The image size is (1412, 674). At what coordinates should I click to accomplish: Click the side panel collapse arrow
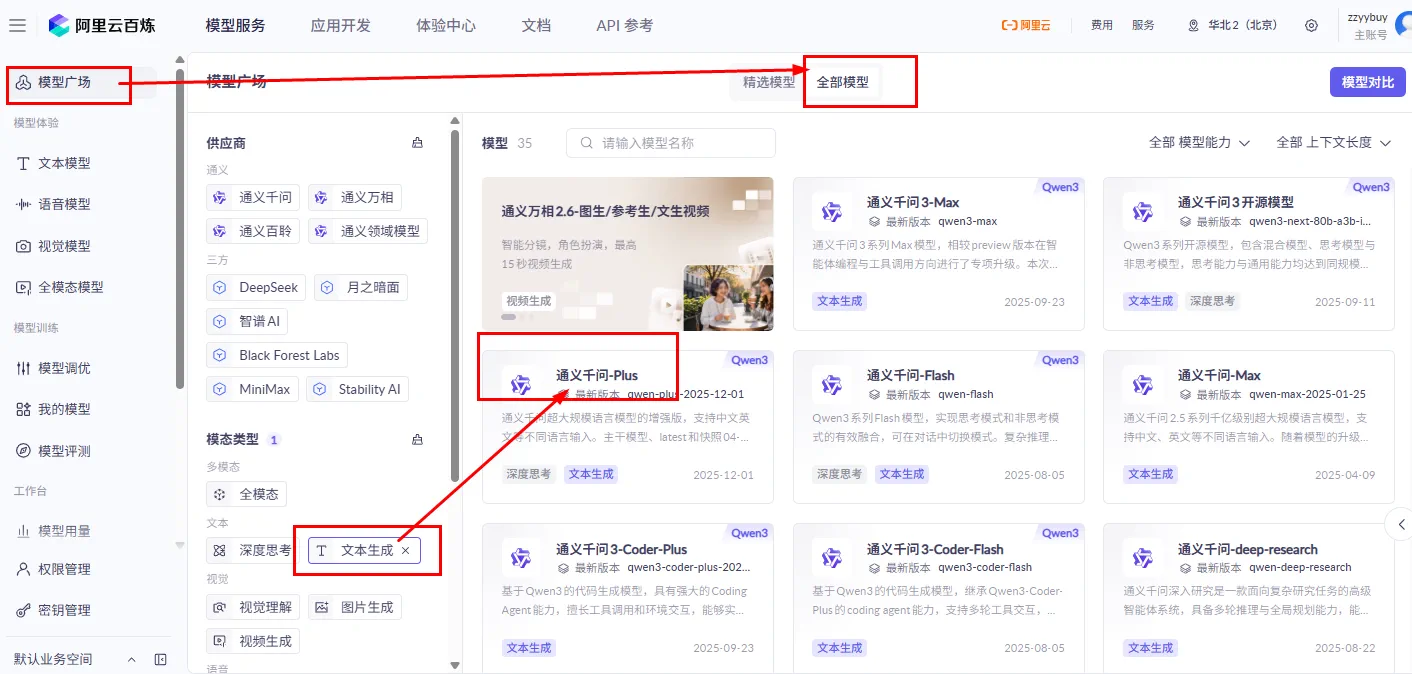click(x=1400, y=524)
